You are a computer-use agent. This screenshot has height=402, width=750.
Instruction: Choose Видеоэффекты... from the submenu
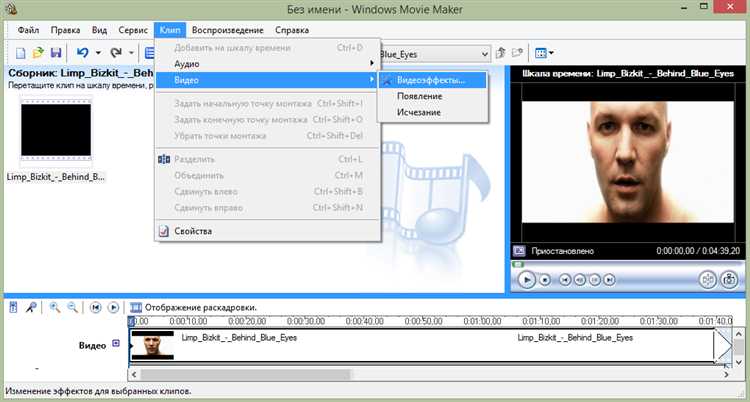(x=432, y=80)
